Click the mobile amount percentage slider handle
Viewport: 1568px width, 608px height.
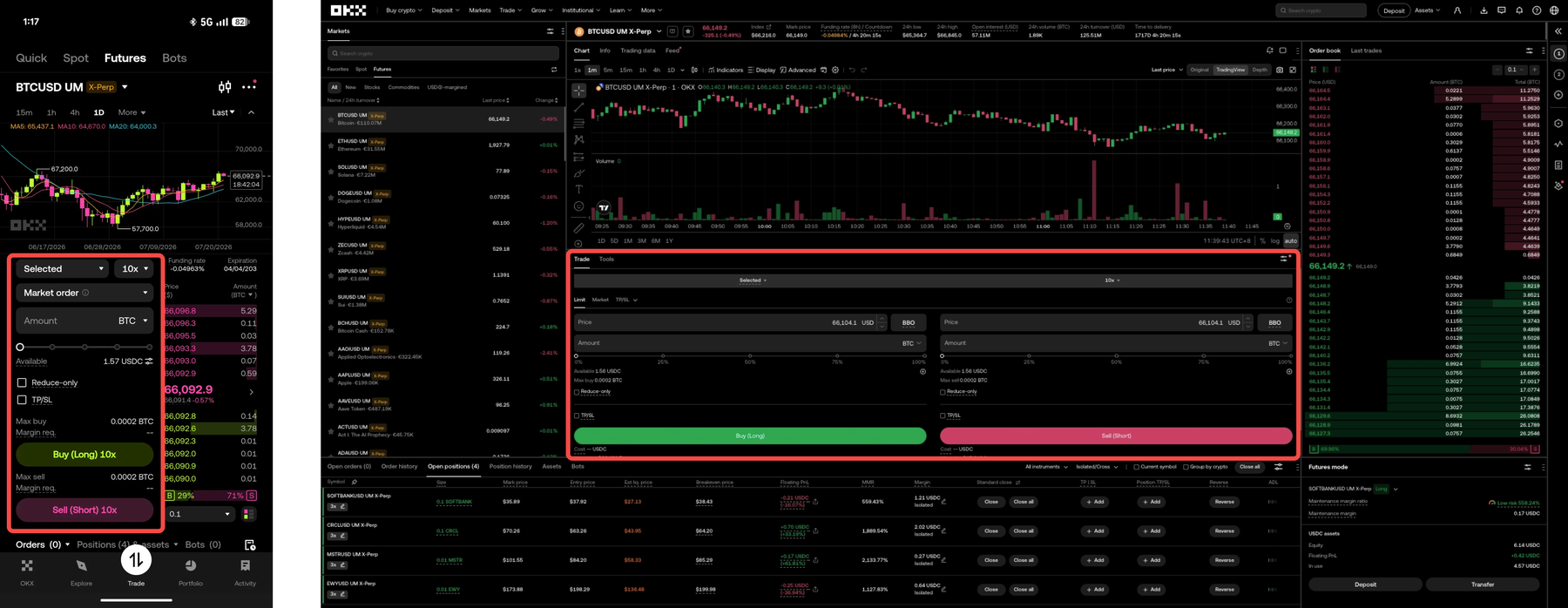point(20,347)
